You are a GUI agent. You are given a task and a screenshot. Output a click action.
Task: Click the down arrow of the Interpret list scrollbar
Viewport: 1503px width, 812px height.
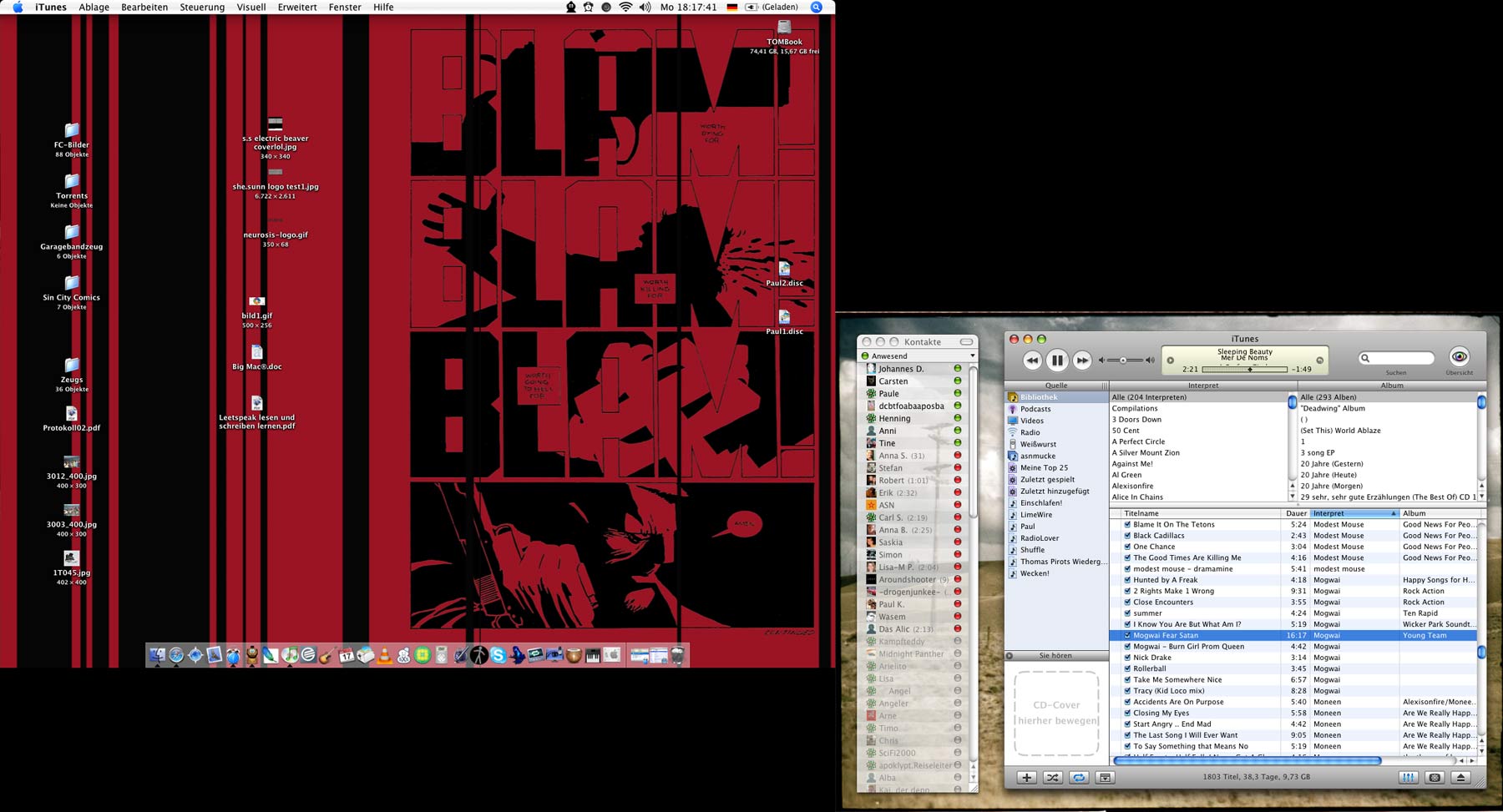1293,497
